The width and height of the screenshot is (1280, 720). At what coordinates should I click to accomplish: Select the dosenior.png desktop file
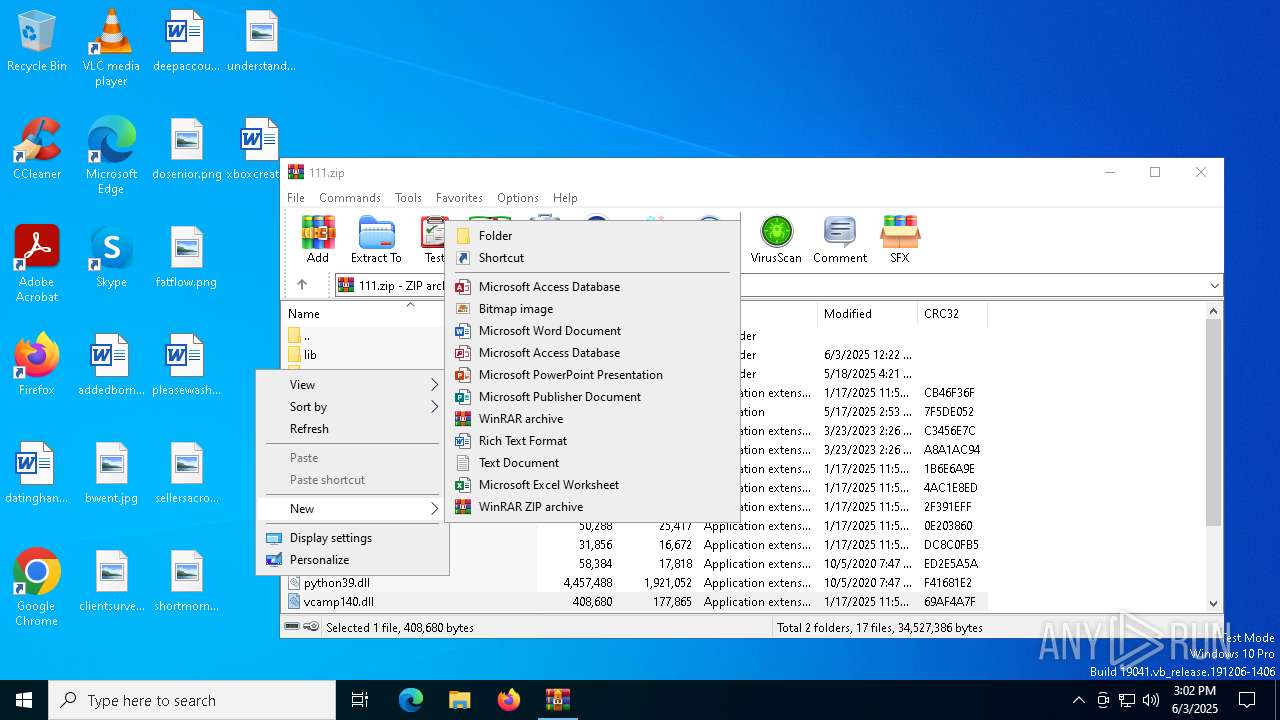(x=186, y=149)
